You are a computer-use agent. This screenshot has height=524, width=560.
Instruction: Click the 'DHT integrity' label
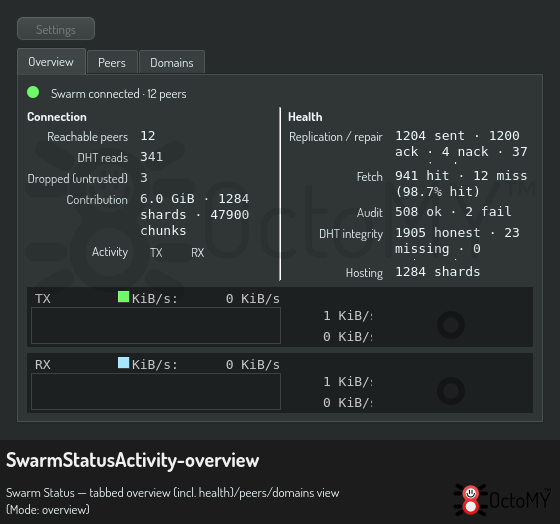point(351,234)
